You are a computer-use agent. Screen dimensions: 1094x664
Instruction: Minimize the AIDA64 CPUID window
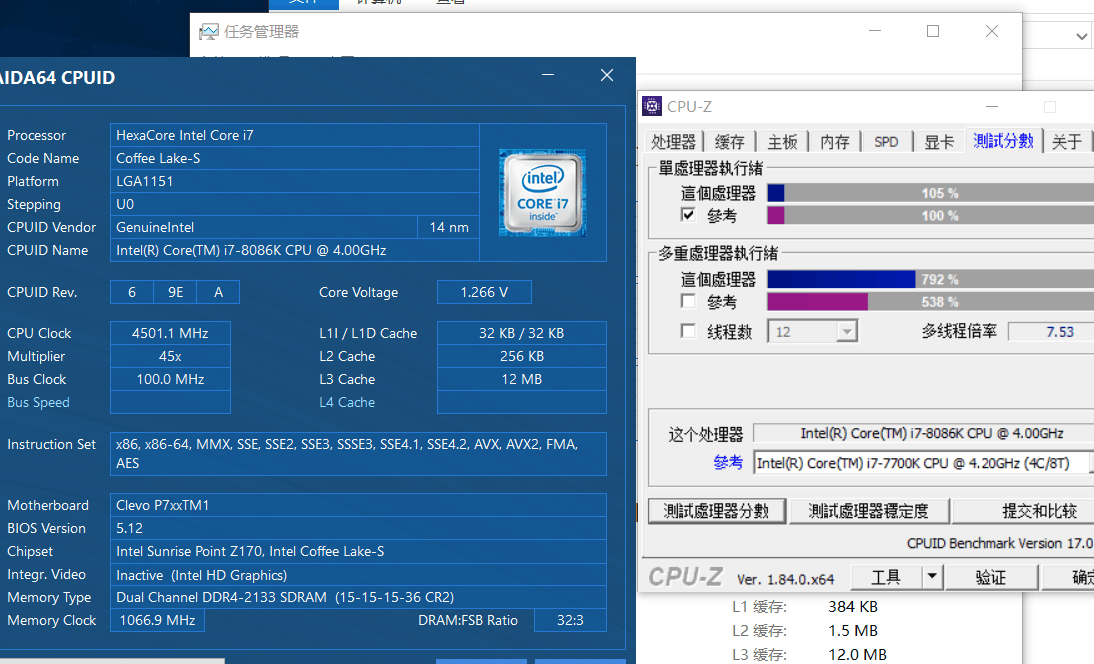pyautogui.click(x=548, y=75)
